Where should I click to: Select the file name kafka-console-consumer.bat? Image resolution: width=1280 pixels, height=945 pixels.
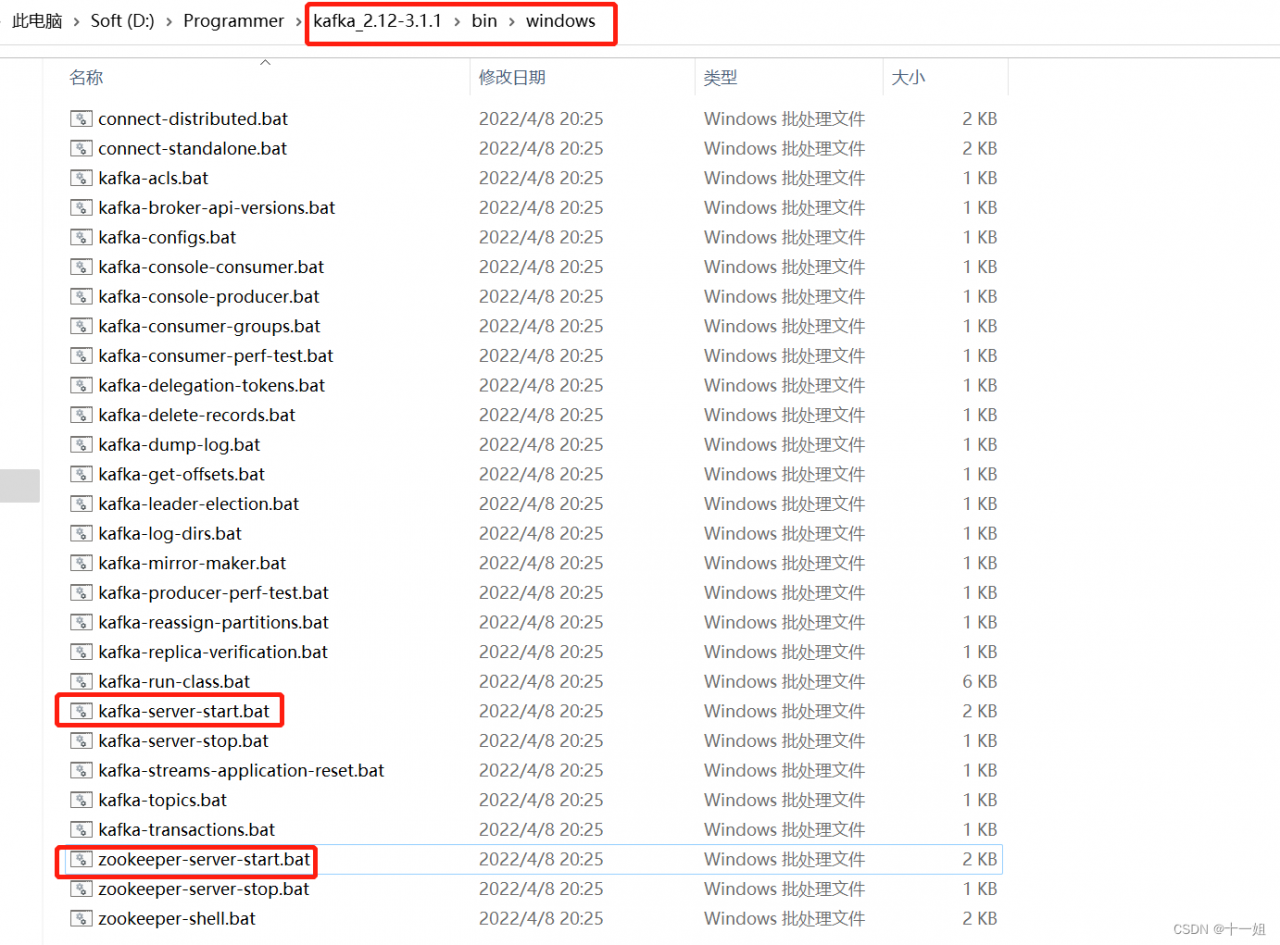click(211, 267)
